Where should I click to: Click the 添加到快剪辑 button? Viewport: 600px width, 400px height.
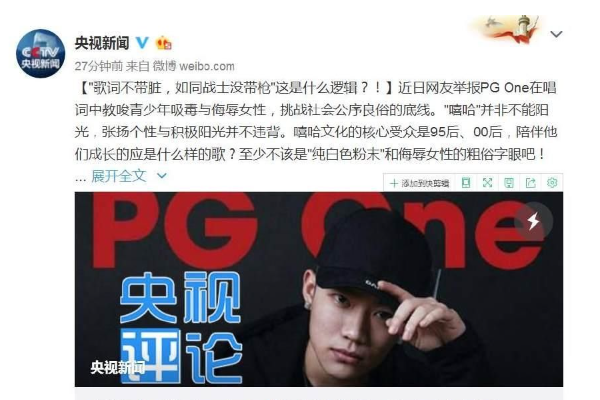coord(419,183)
